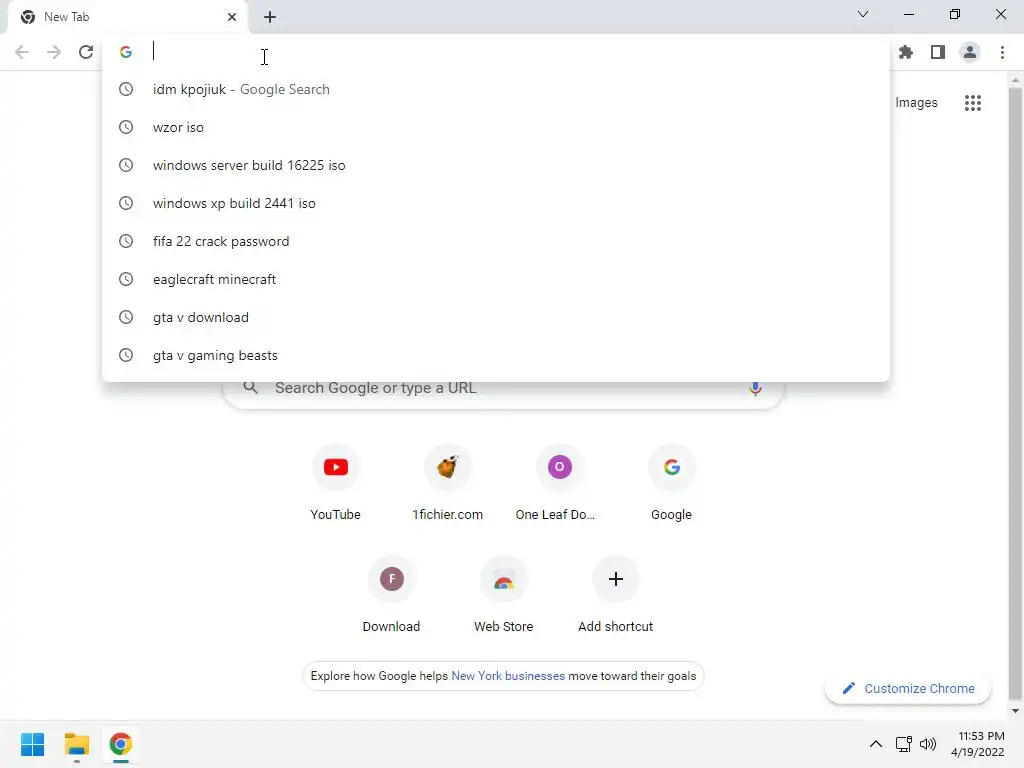Open the Google shortcut tile
The image size is (1024, 768).
click(671, 481)
